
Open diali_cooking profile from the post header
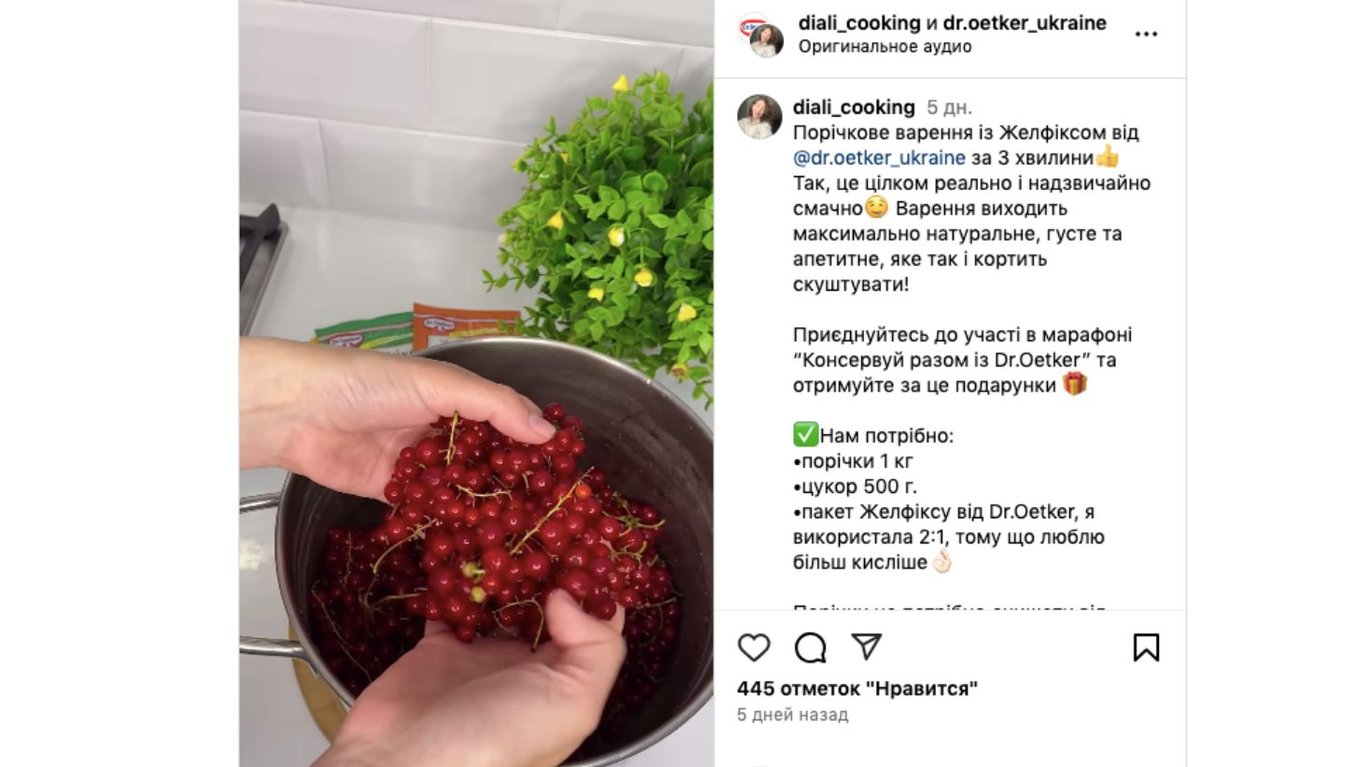pos(860,23)
